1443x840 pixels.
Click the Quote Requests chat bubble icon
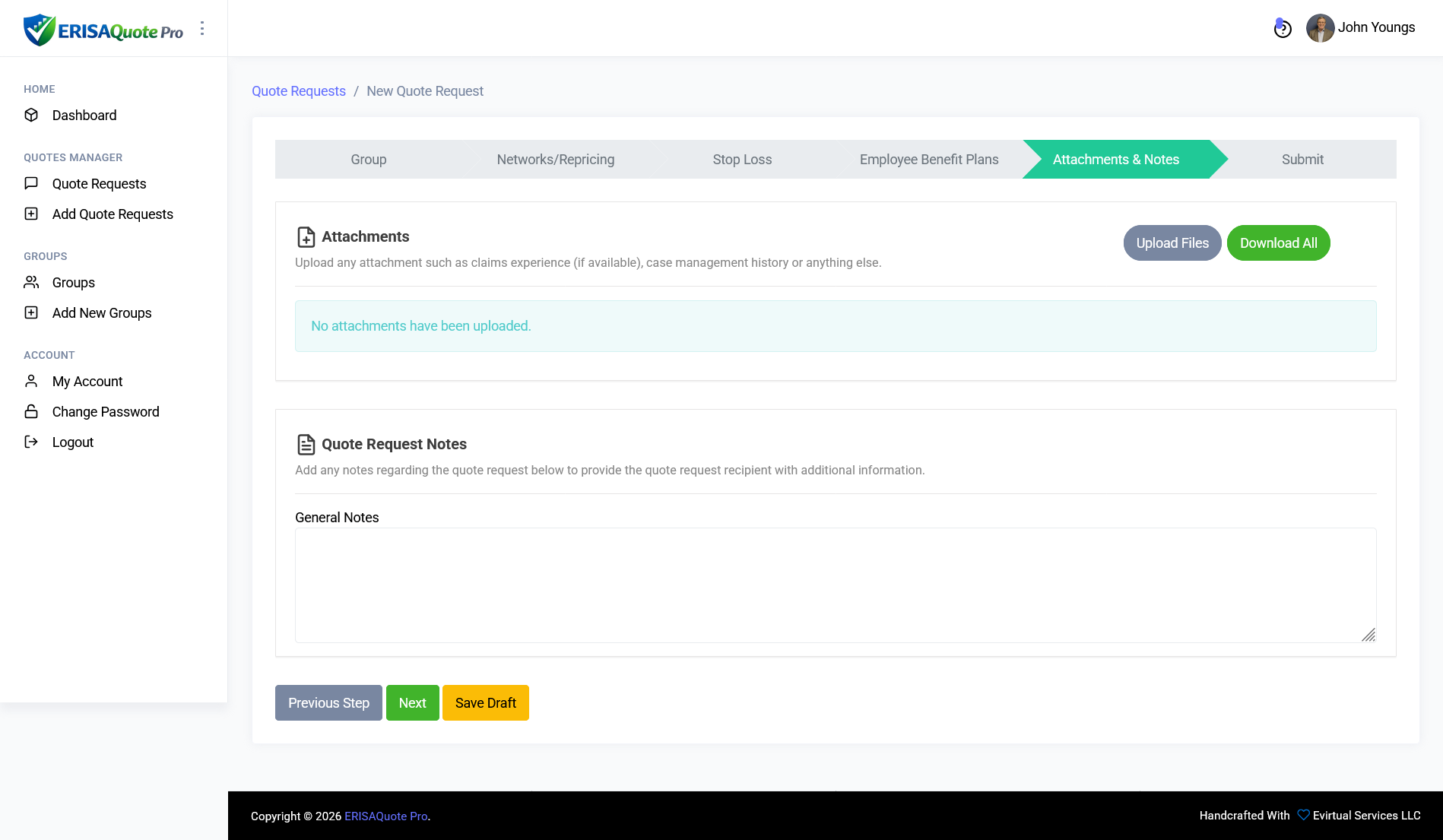(x=31, y=183)
